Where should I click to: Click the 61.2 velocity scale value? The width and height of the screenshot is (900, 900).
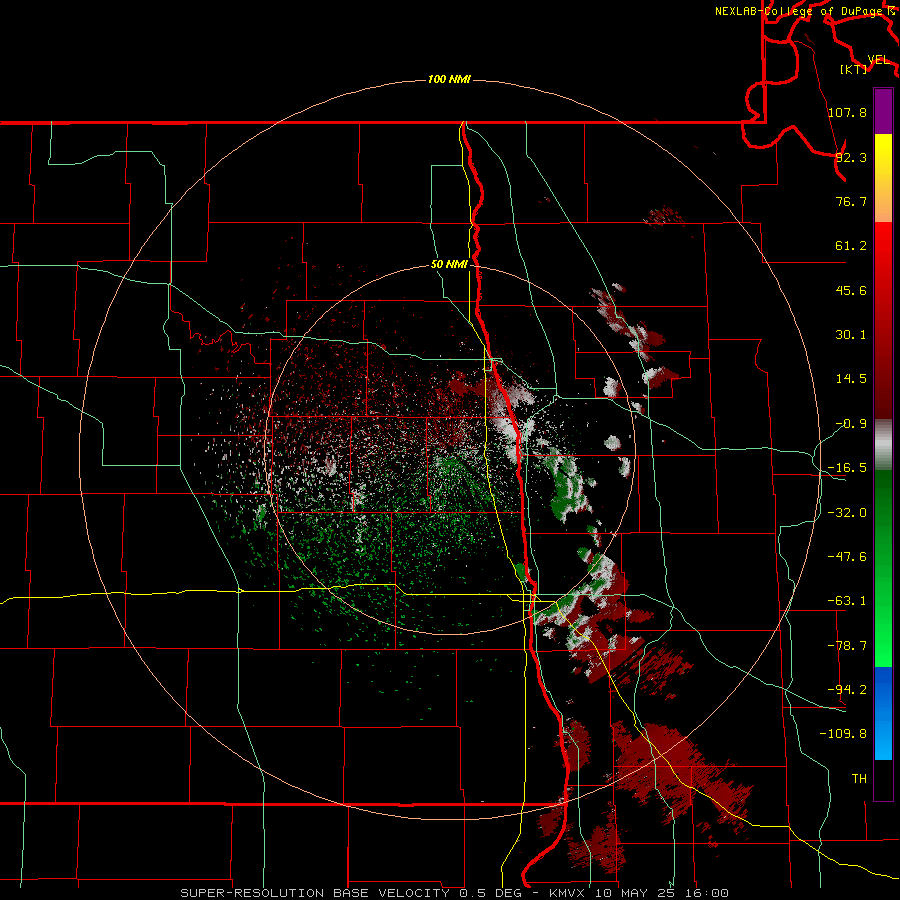(851, 246)
